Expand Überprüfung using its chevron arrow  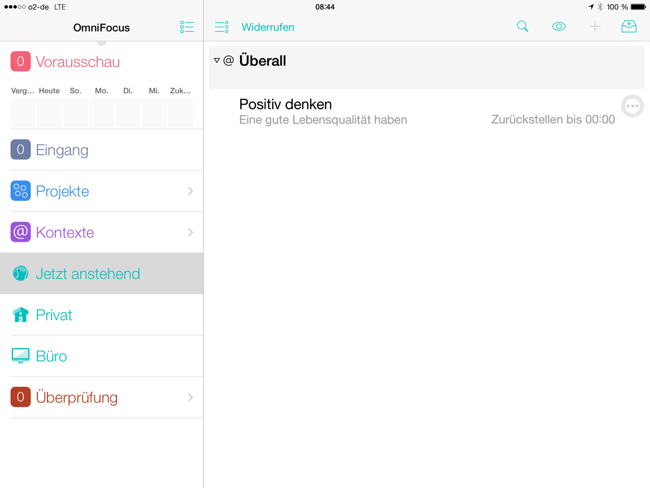(x=190, y=397)
